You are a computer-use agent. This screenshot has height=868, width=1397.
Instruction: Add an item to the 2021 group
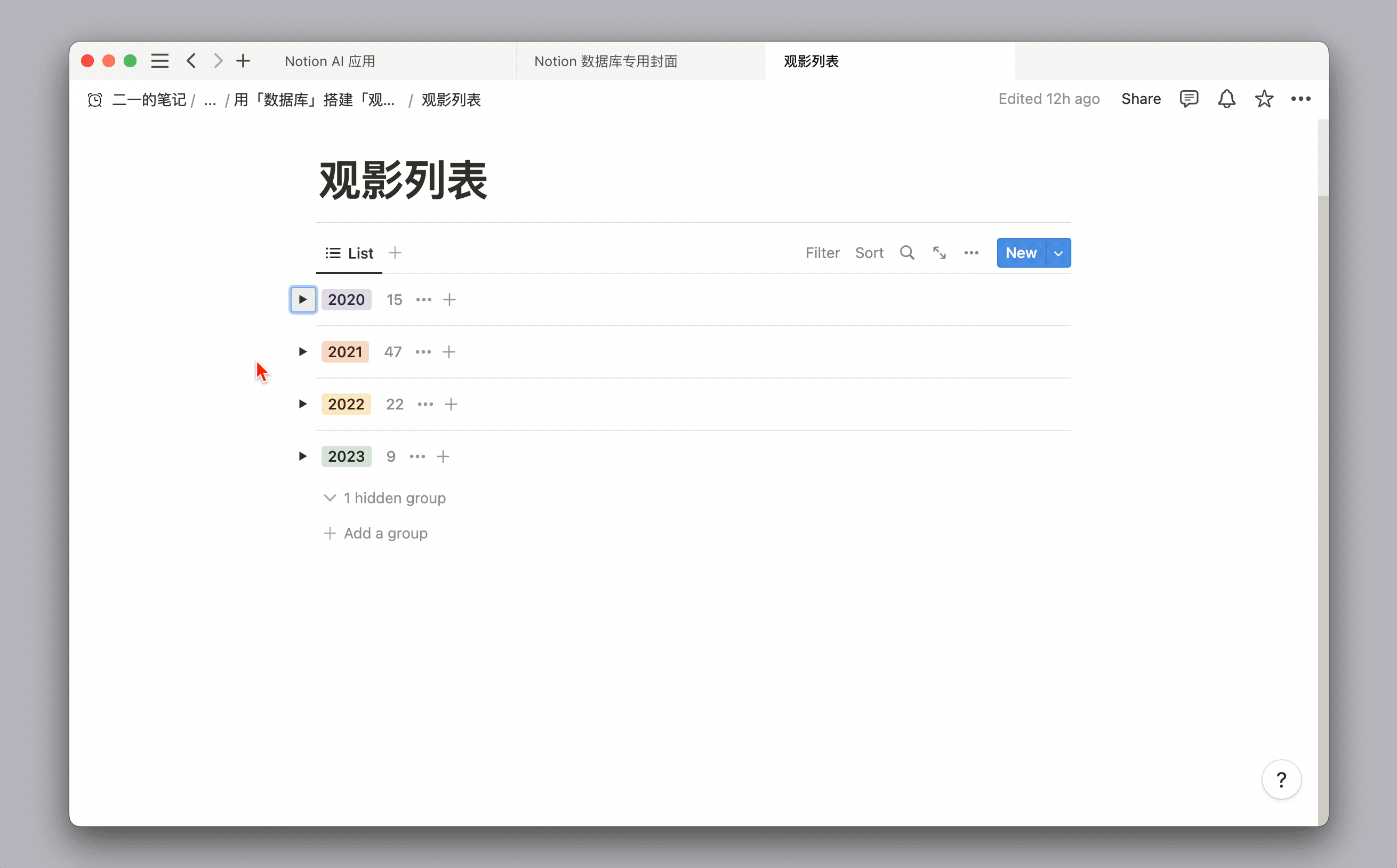[x=449, y=352]
